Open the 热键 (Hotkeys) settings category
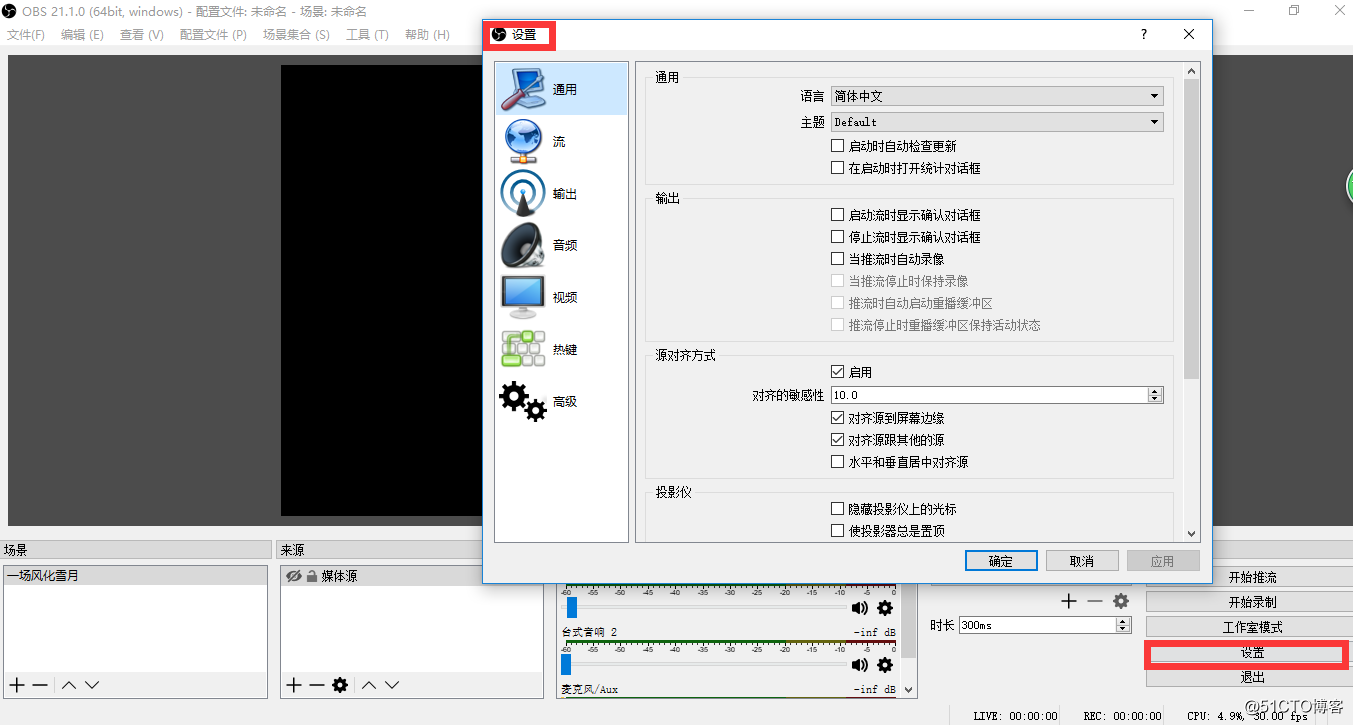The image size is (1353, 725). [561, 349]
